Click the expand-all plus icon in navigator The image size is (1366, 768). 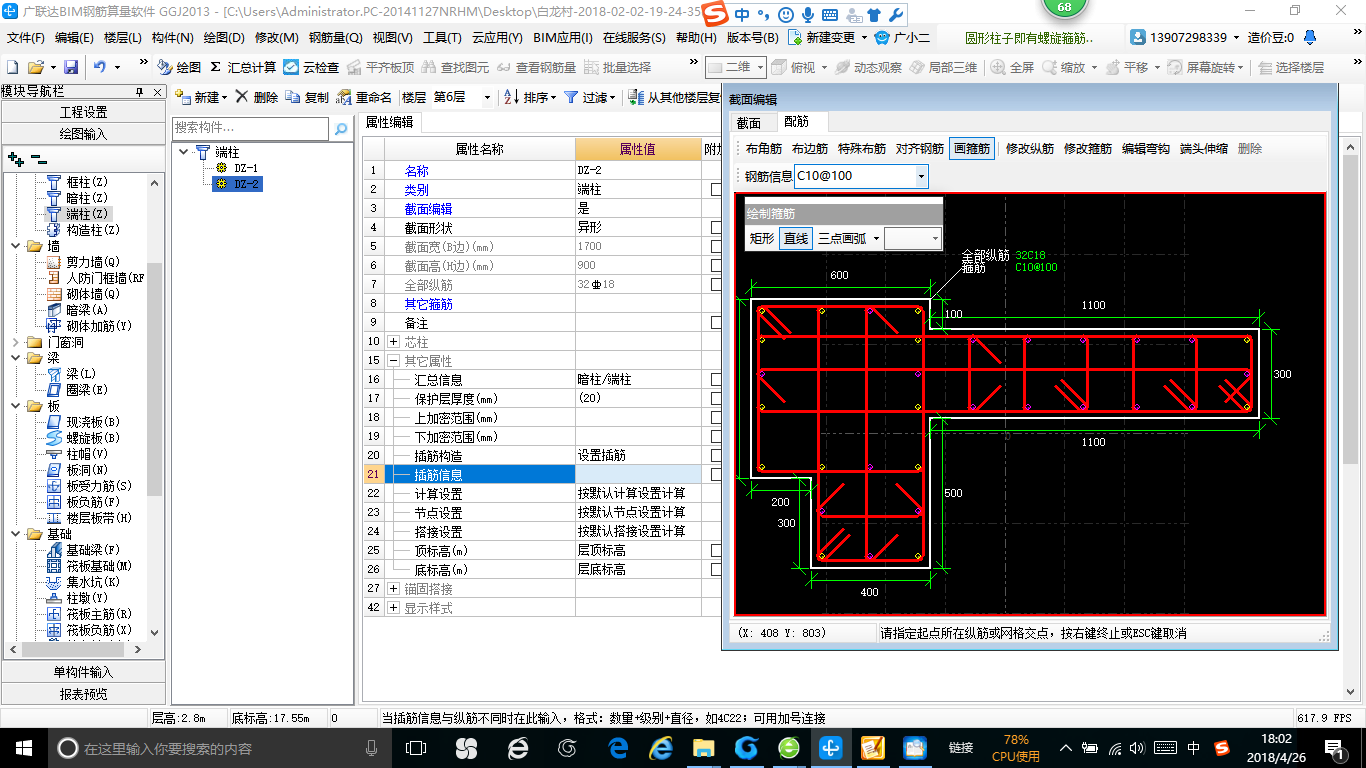[x=15, y=159]
